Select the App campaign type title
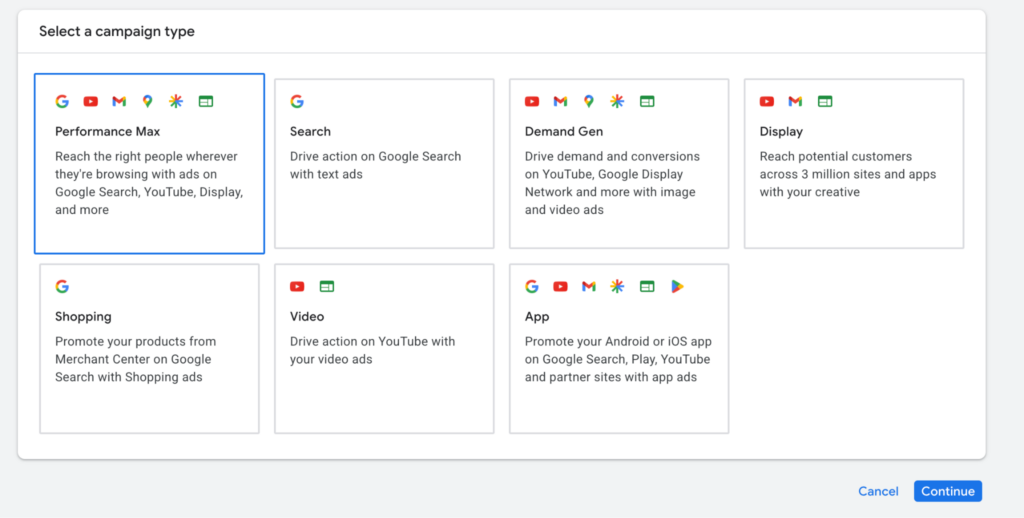 click(537, 316)
